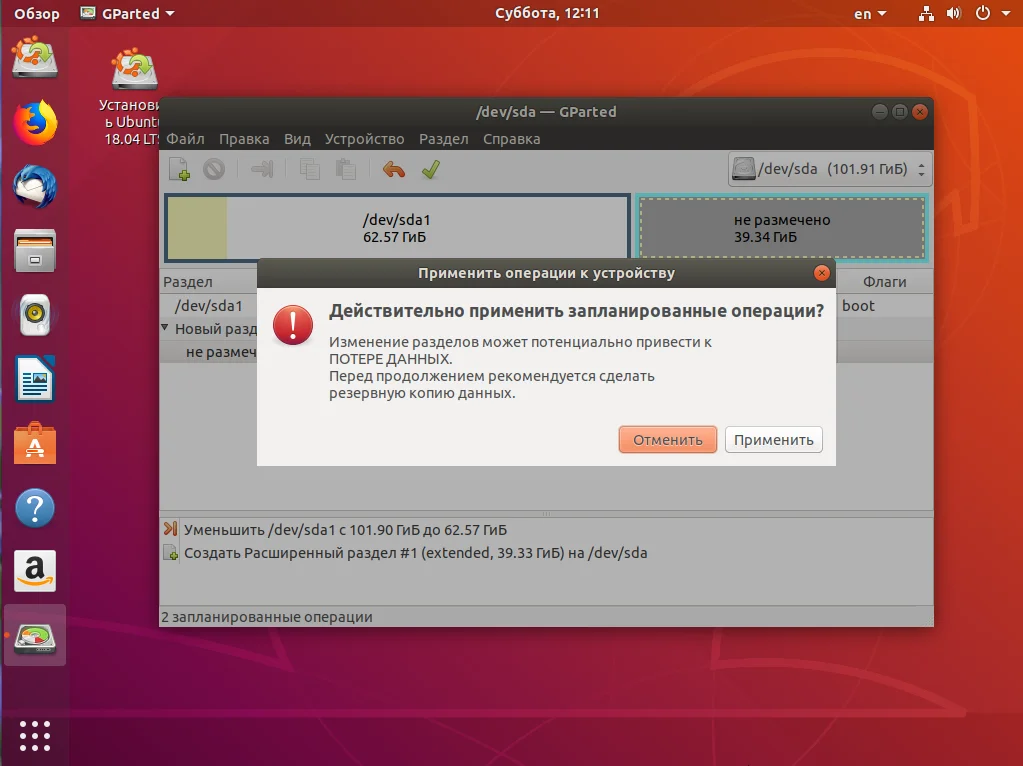Screen dimensions: 1023x766
Task: Show applications grid in the dock
Action: click(35, 736)
